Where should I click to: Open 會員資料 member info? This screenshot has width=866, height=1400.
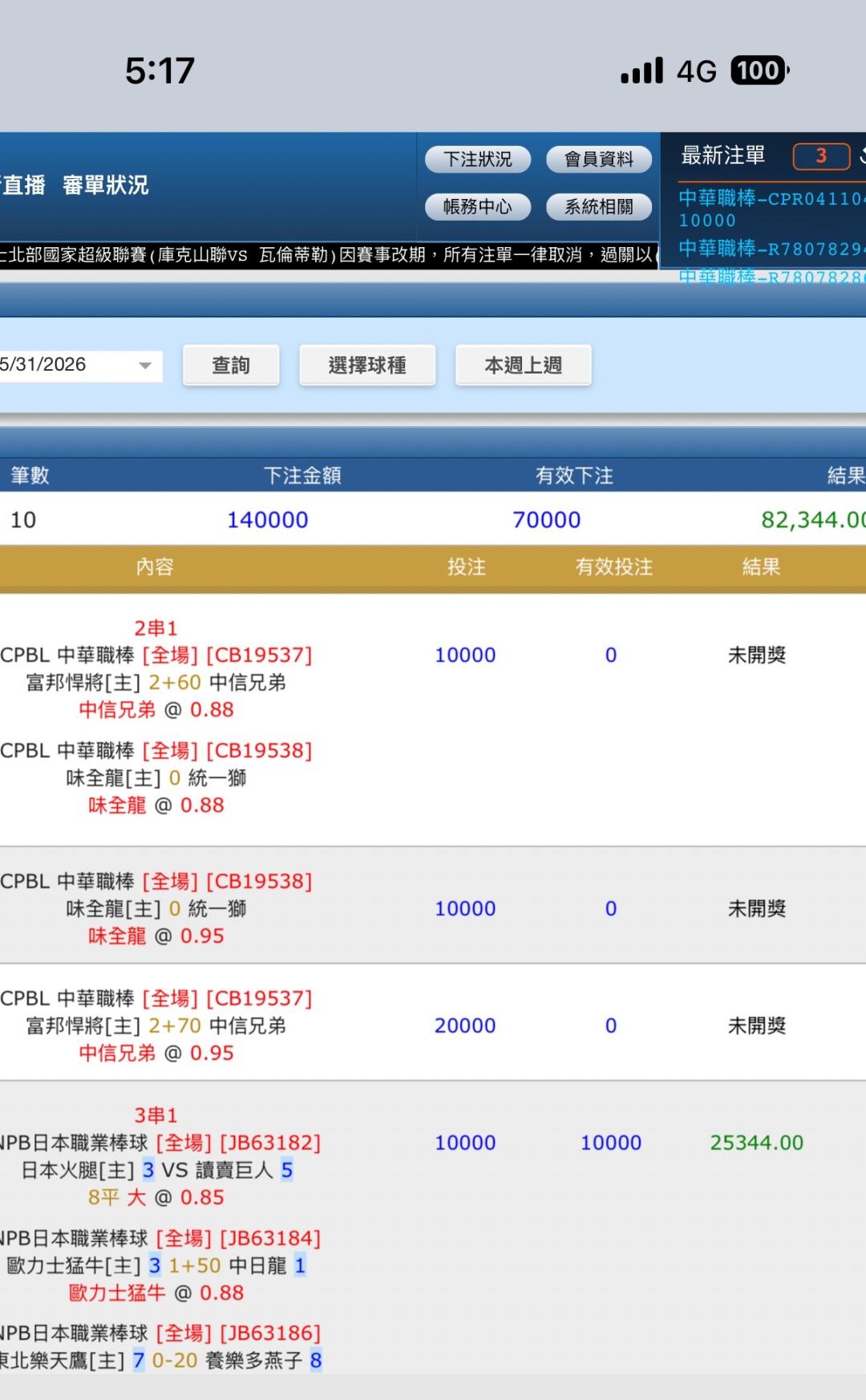coord(599,159)
